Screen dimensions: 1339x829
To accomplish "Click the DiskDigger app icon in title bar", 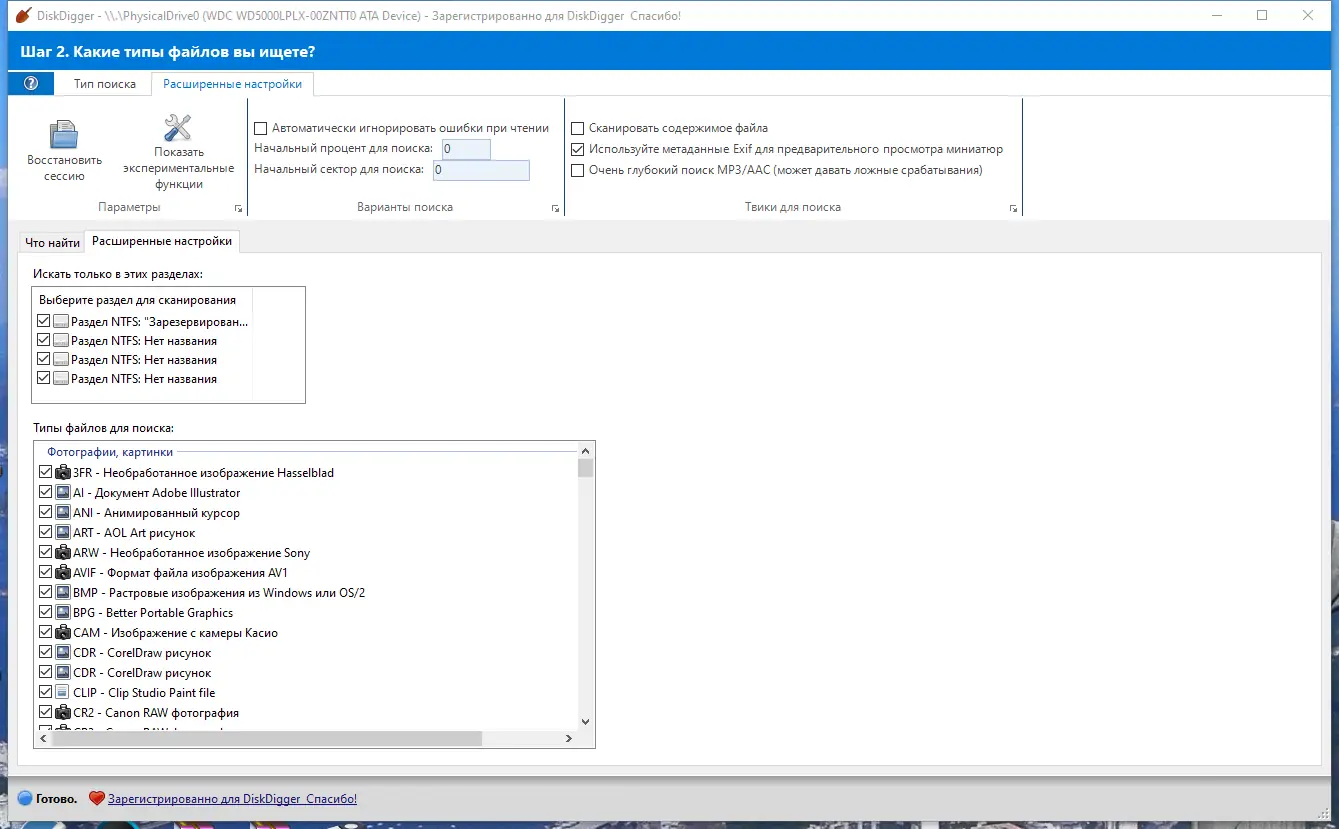I will [24, 16].
